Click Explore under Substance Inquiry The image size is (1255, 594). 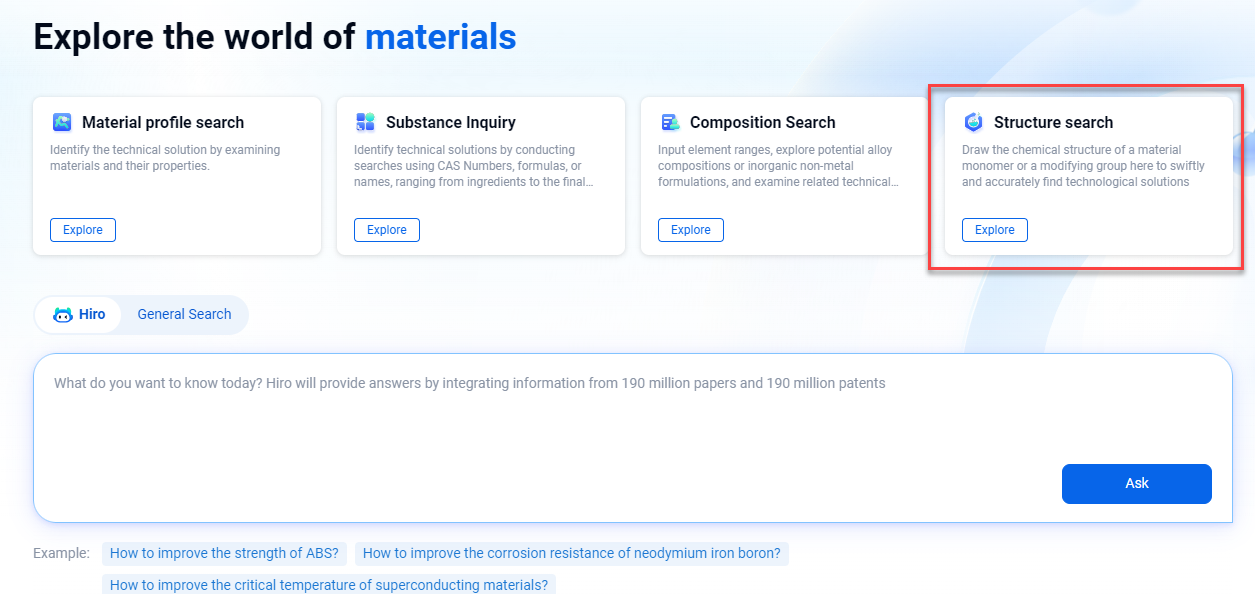pyautogui.click(x=386, y=229)
